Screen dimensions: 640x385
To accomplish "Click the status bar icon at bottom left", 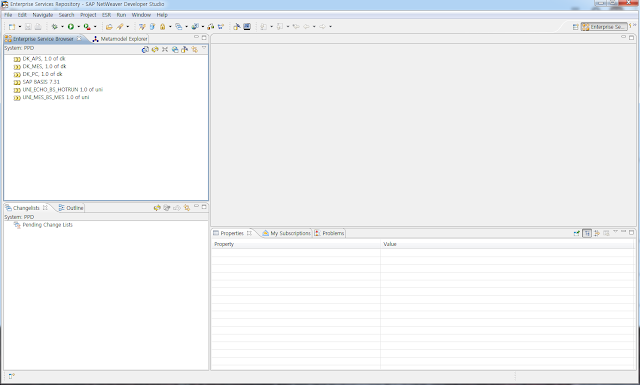I will 11,376.
